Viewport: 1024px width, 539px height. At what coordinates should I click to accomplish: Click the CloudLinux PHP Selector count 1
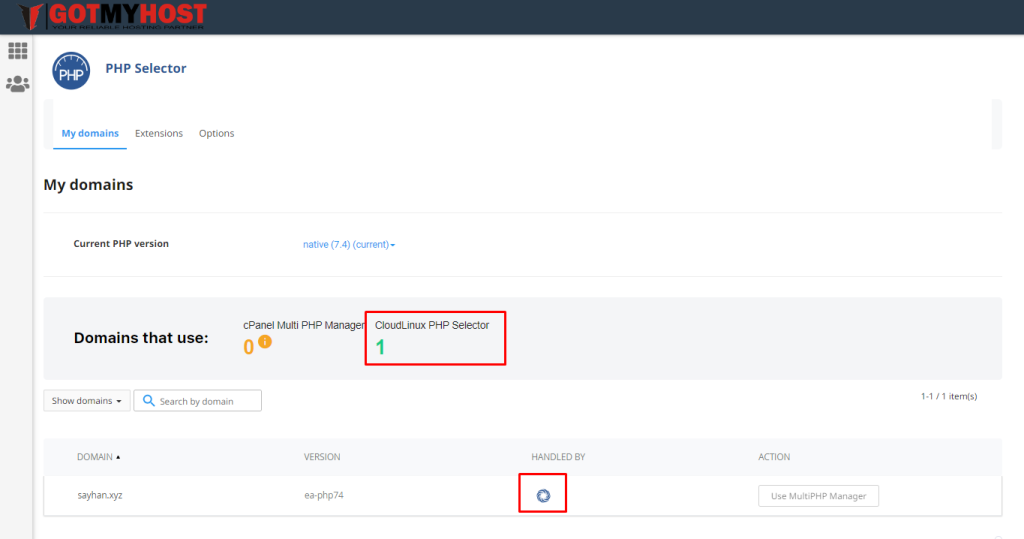(380, 348)
